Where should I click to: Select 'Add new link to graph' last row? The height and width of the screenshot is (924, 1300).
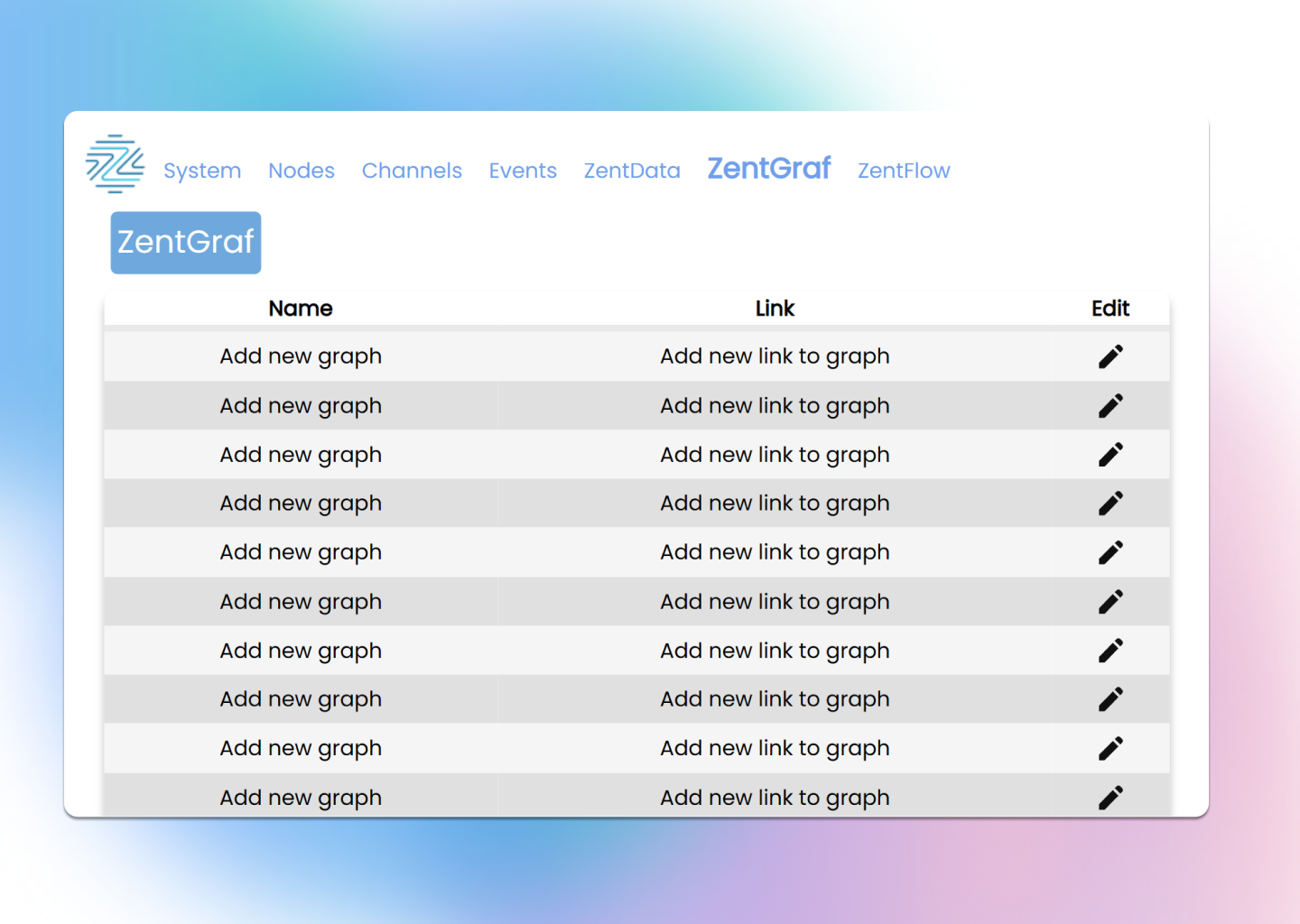coord(775,799)
